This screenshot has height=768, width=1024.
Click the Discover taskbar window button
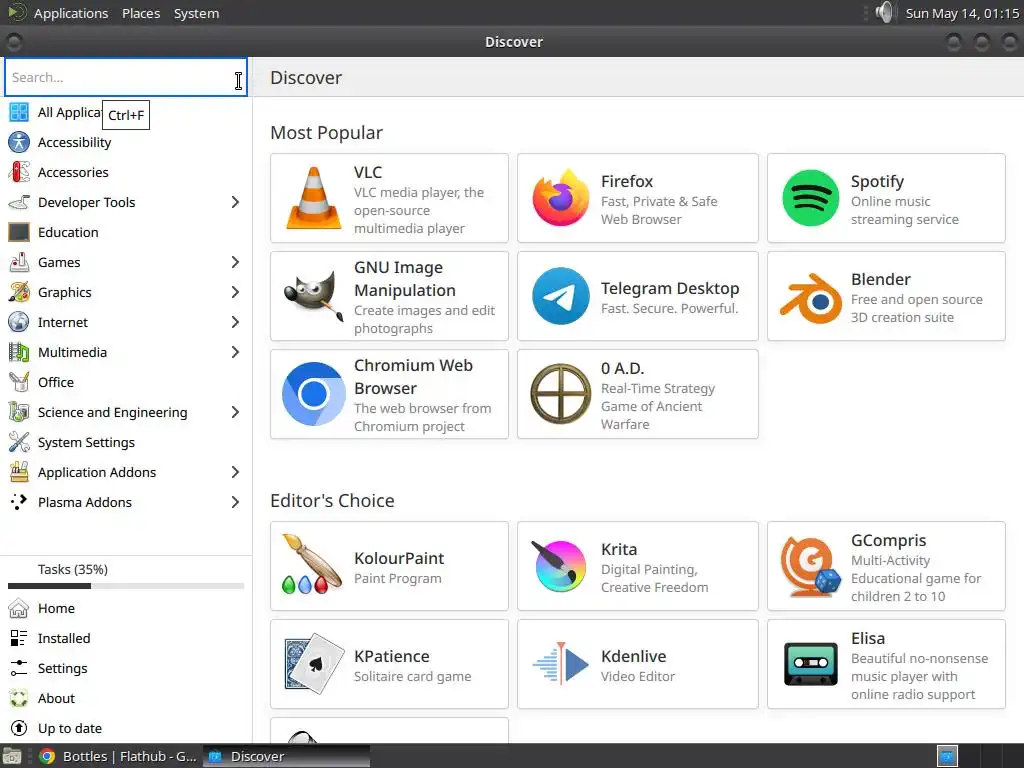pyautogui.click(x=286, y=756)
